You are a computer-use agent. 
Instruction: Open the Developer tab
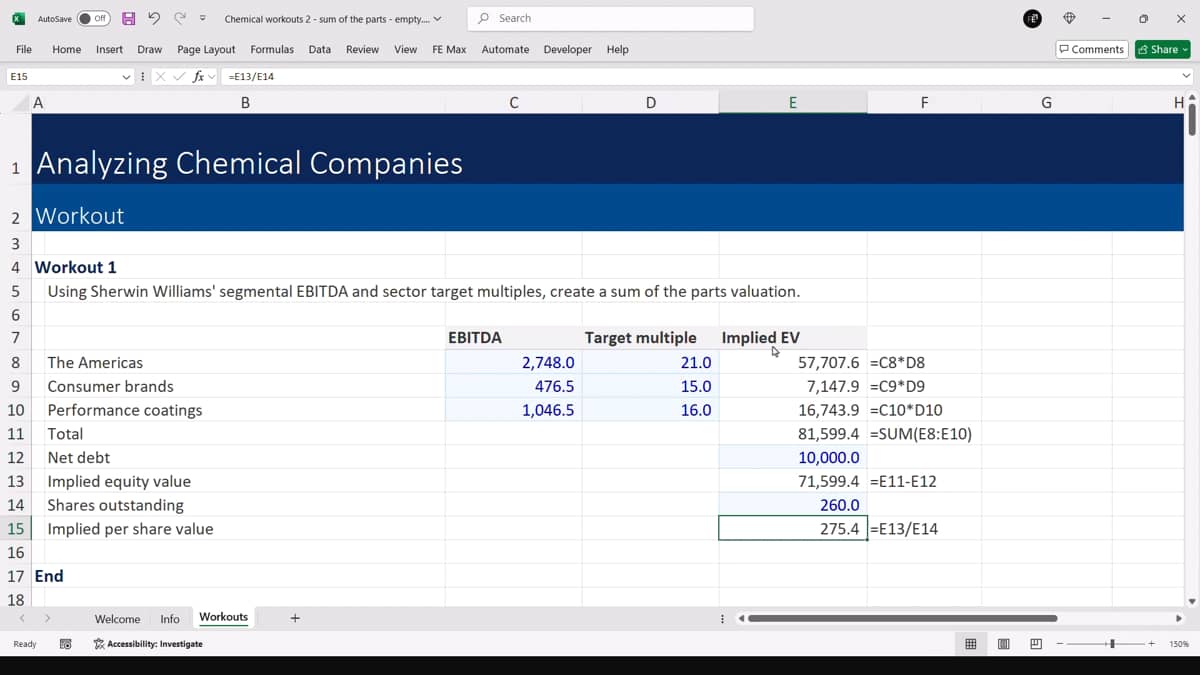click(567, 49)
